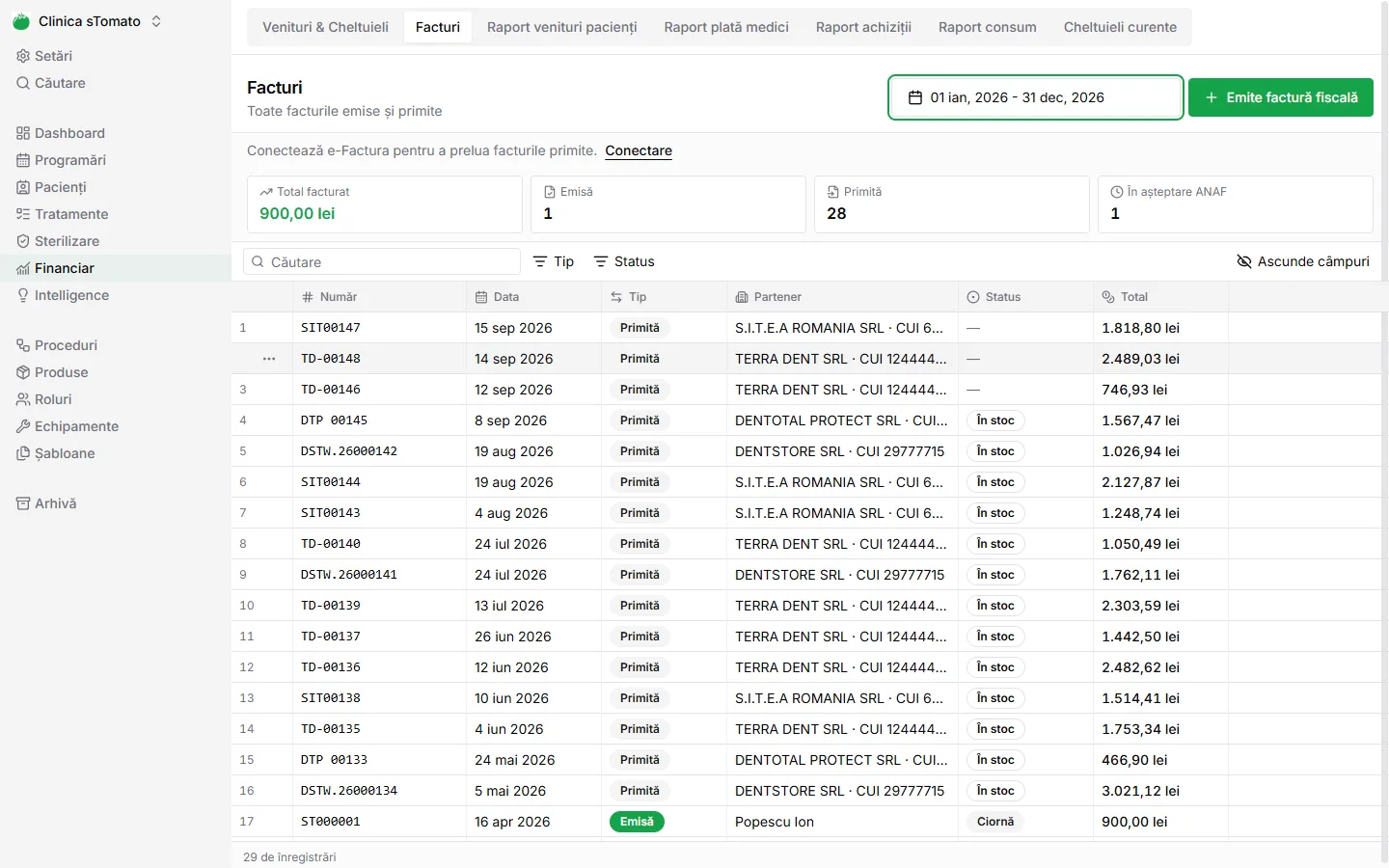Viewport: 1389px width, 868px height.
Task: Open the Tip filter dropdown
Action: (554, 261)
